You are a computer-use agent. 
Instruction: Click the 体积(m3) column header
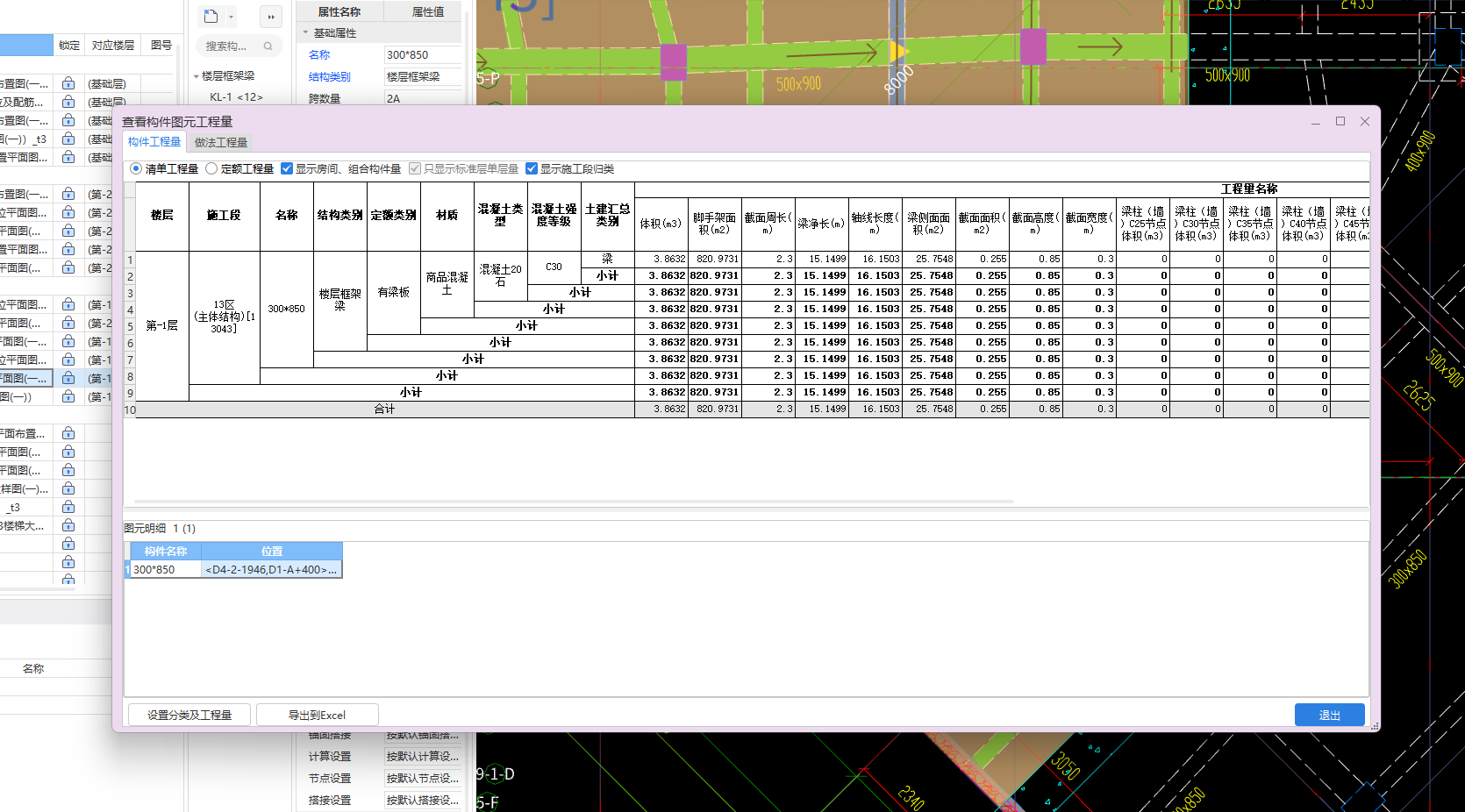point(661,224)
